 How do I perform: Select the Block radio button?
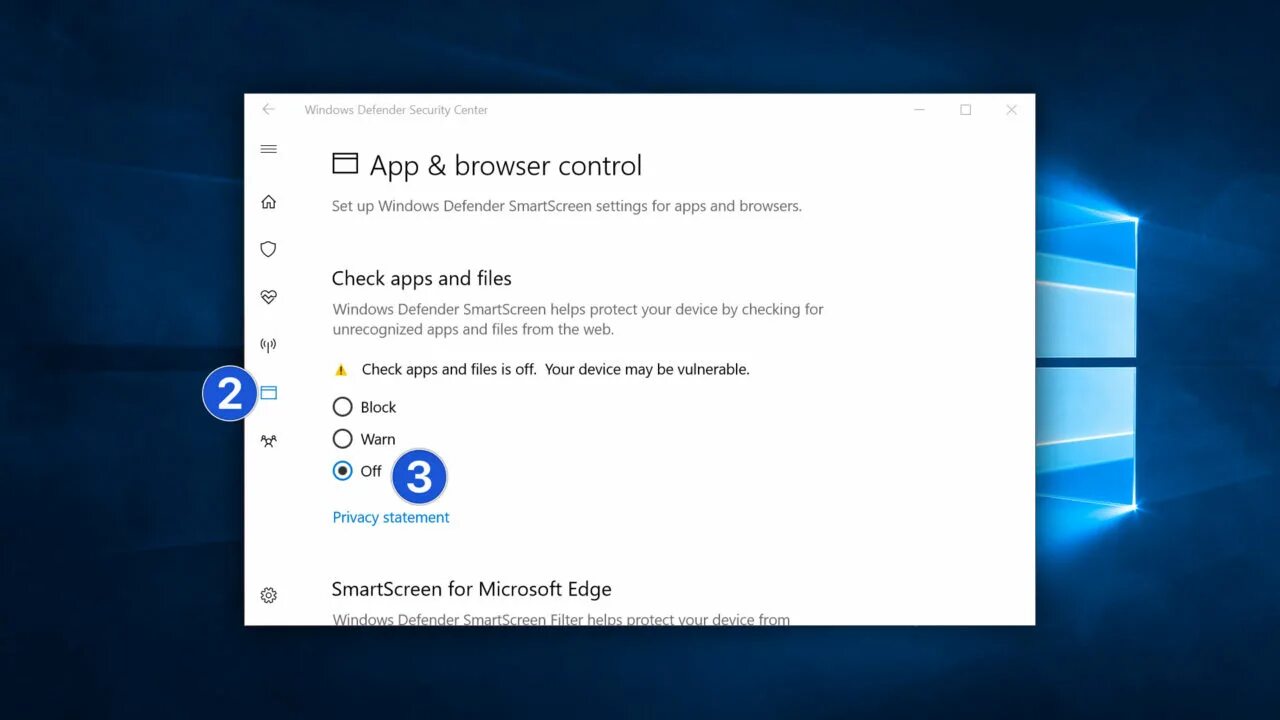pos(342,407)
